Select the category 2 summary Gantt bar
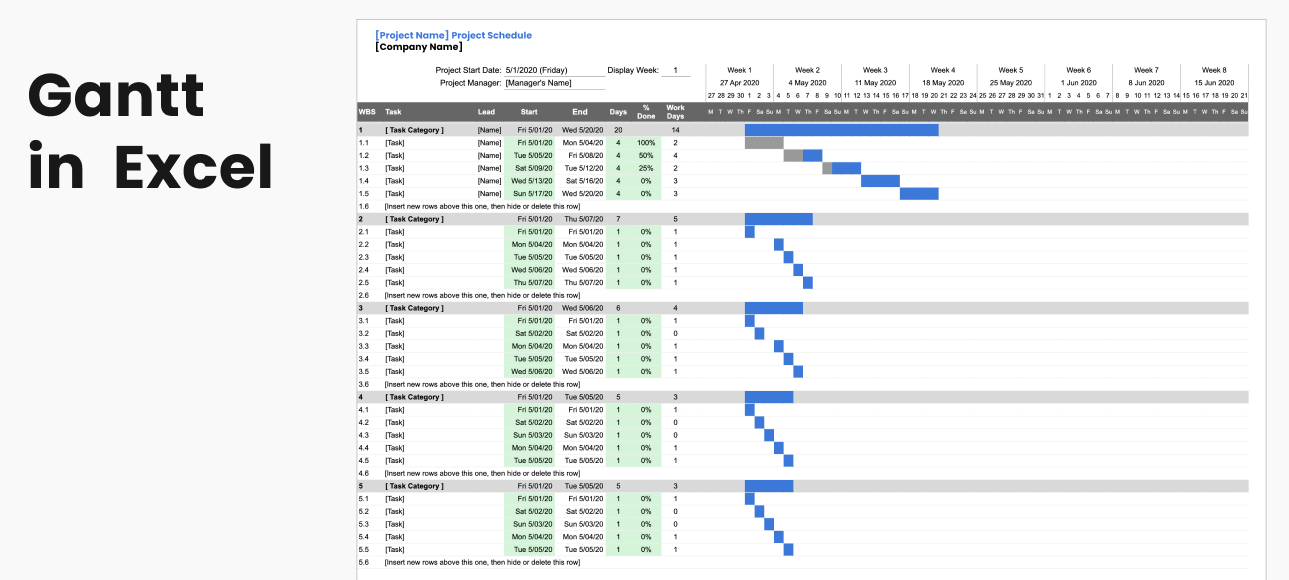The height and width of the screenshot is (580, 1289). [x=779, y=219]
